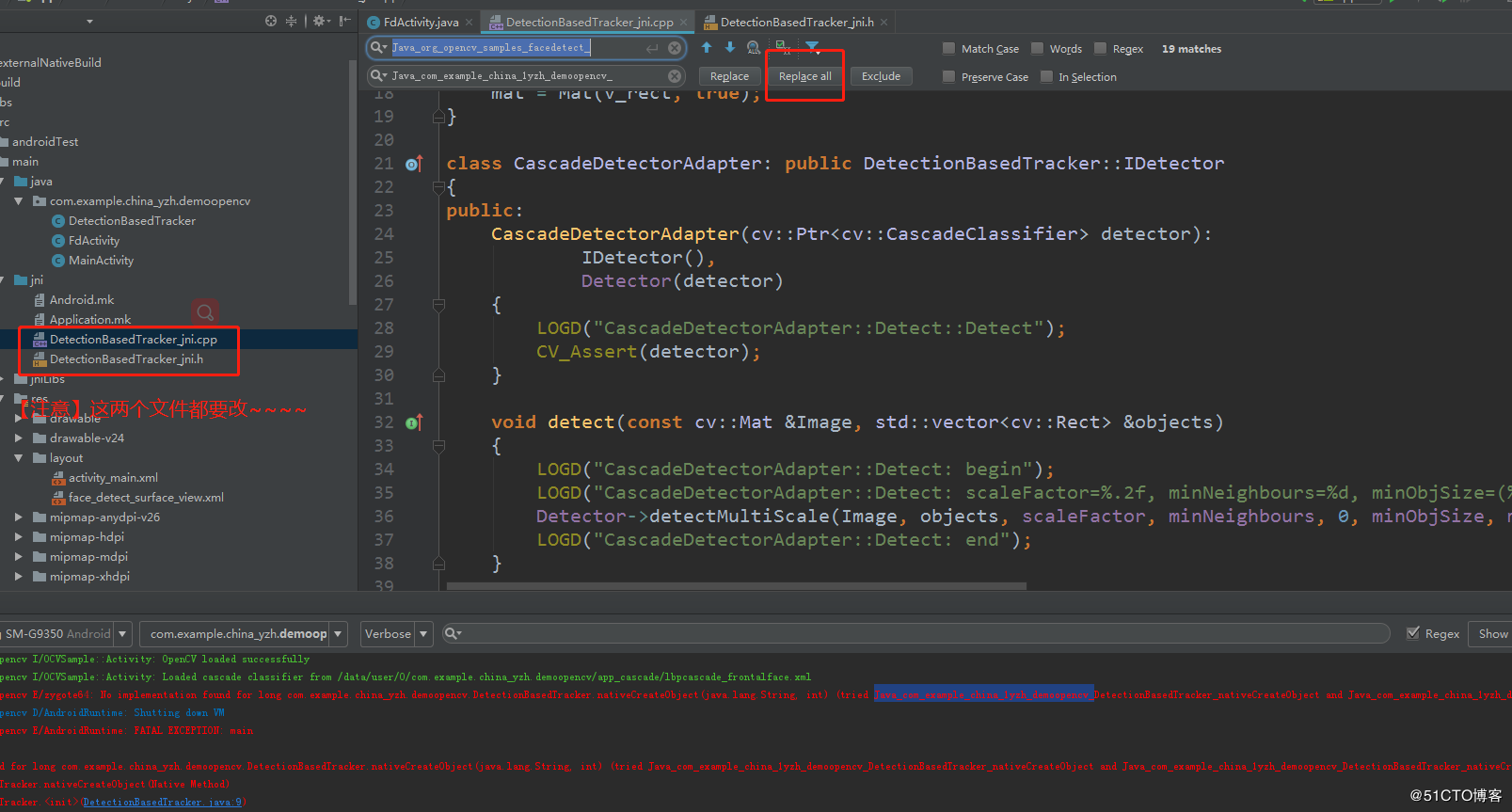The width and height of the screenshot is (1512, 812).
Task: Click the Replace all button
Action: click(x=804, y=76)
